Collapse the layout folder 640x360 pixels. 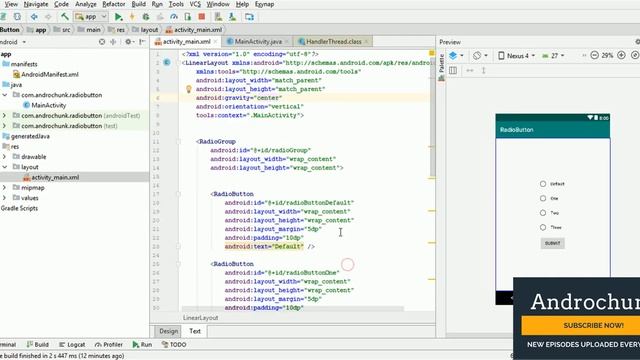tap(5, 167)
